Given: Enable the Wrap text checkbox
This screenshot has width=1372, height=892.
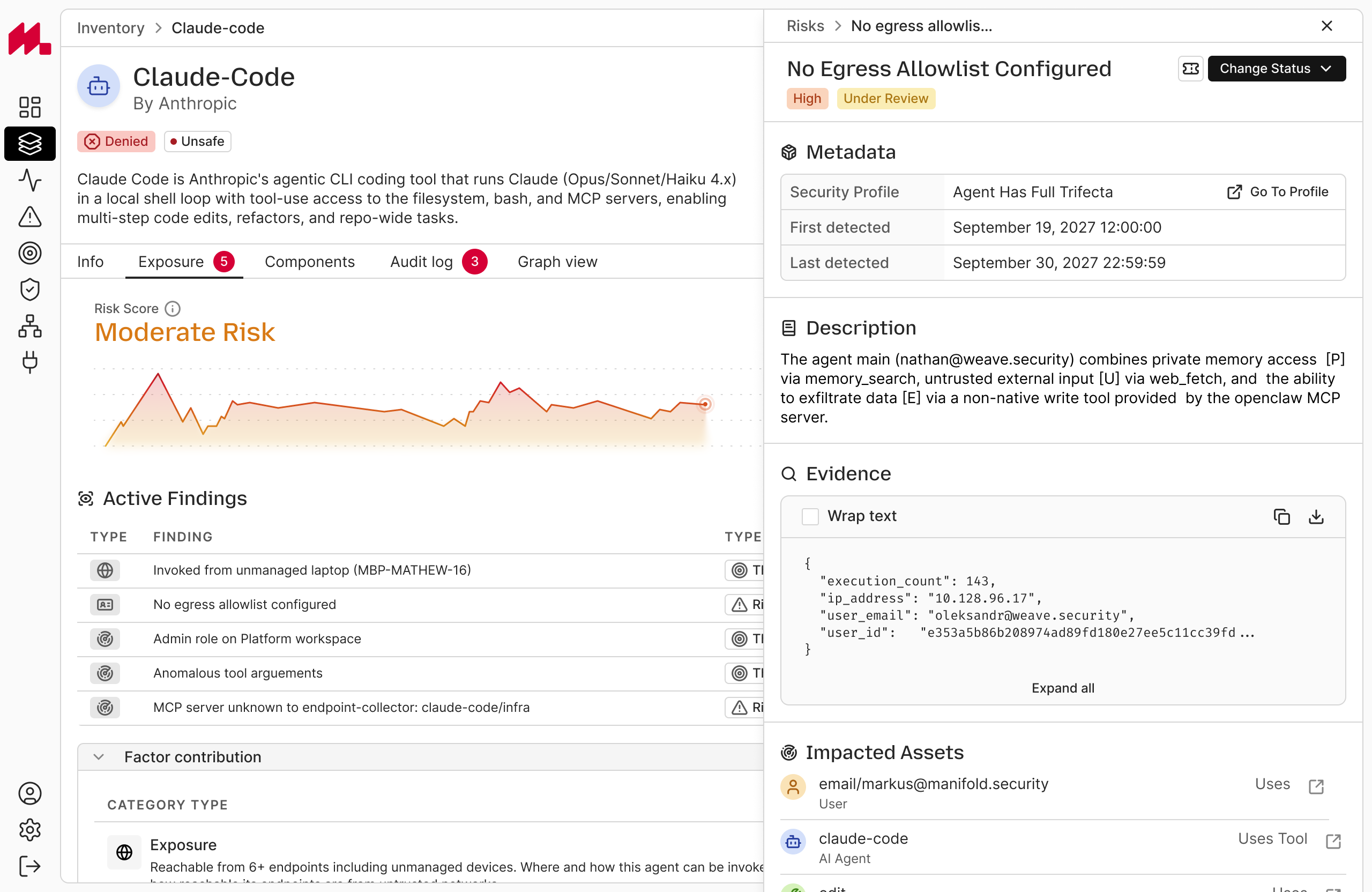Looking at the screenshot, I should click(x=810, y=516).
